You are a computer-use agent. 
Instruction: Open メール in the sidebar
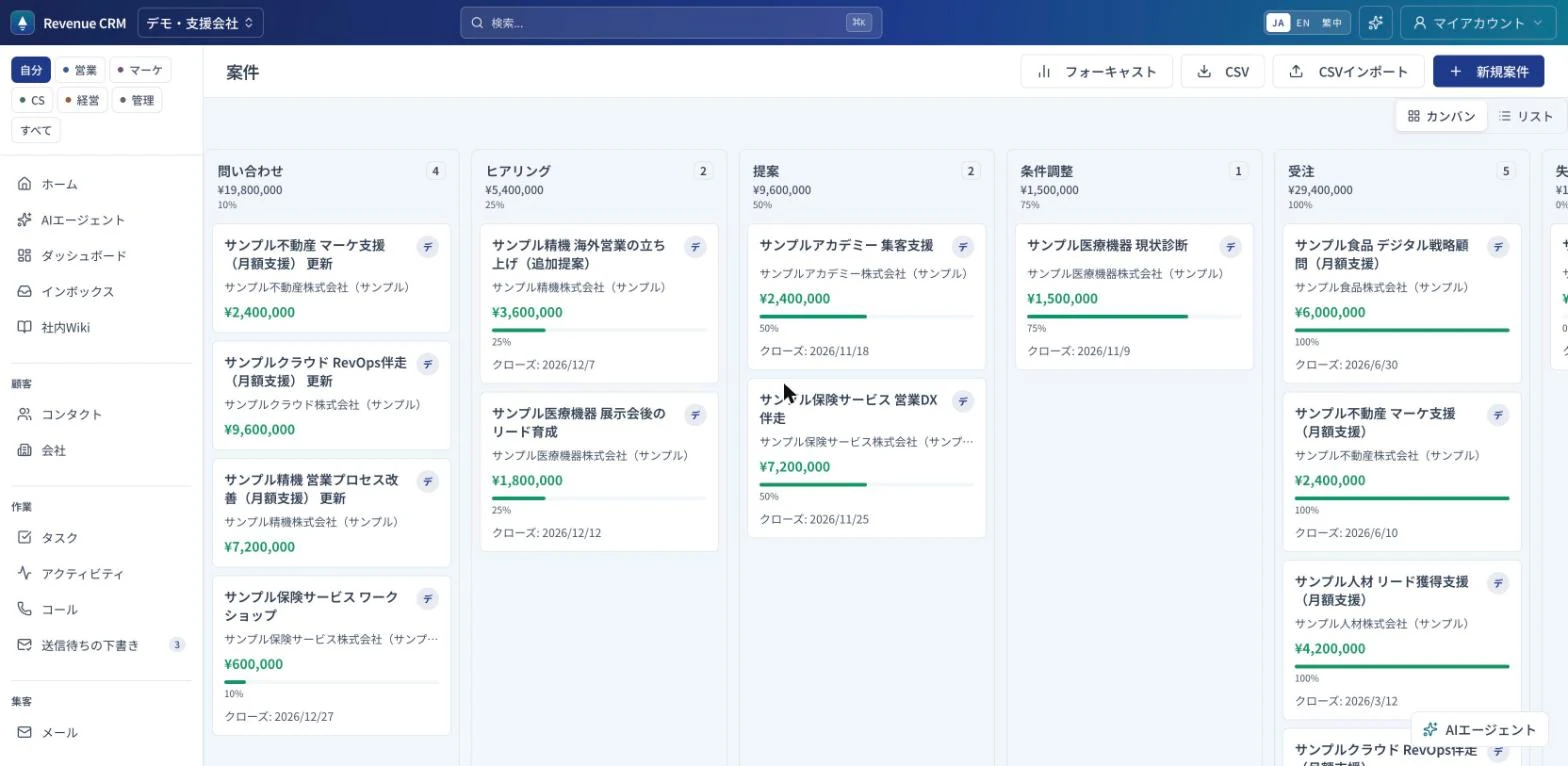101,733
